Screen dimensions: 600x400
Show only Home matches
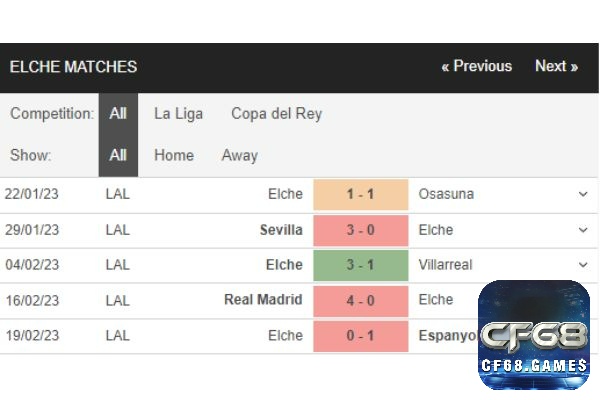(174, 155)
